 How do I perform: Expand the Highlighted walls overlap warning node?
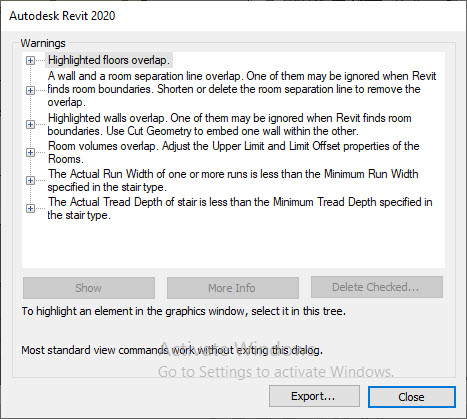point(30,124)
